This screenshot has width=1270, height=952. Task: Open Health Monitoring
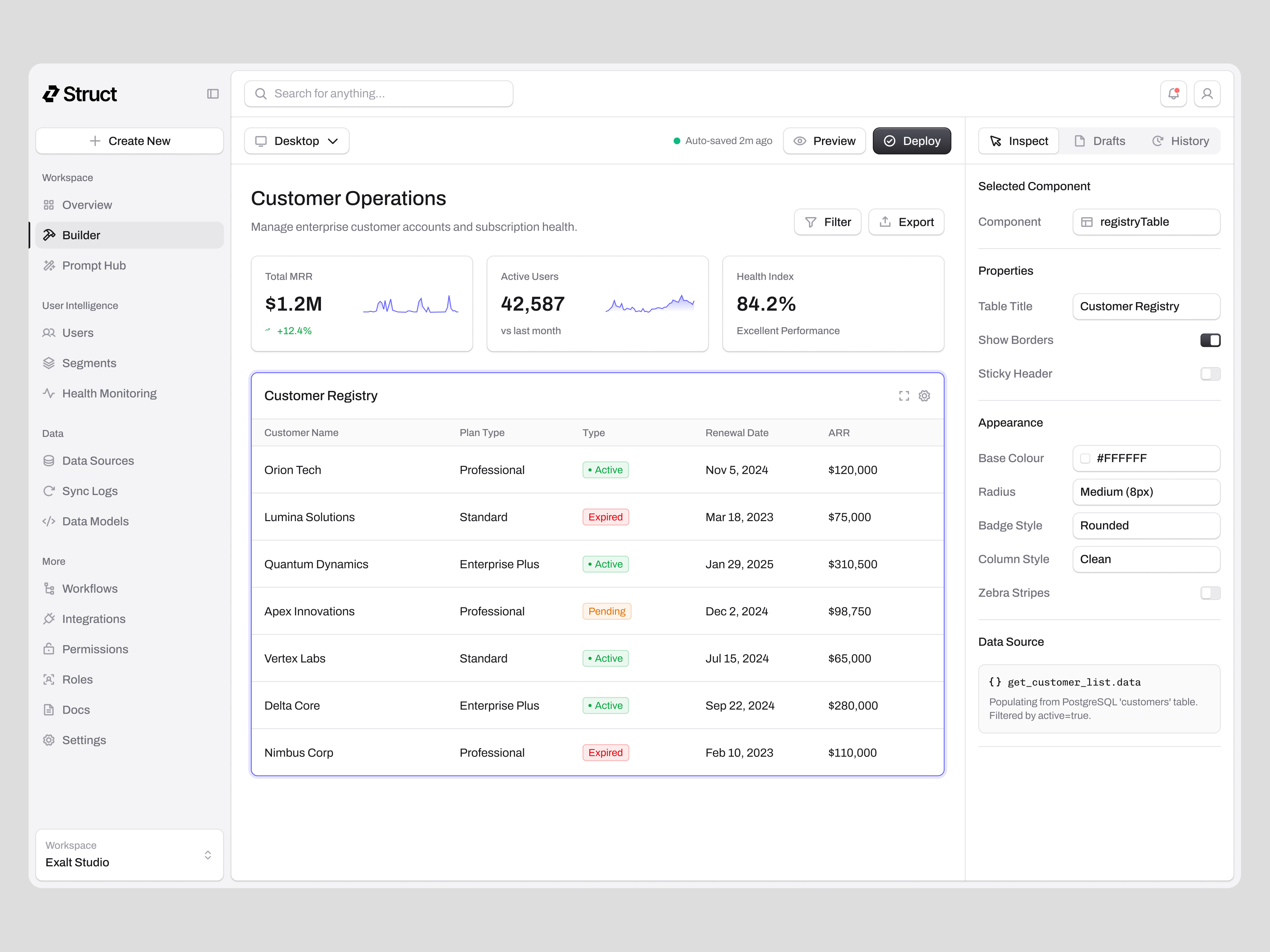(x=130, y=394)
